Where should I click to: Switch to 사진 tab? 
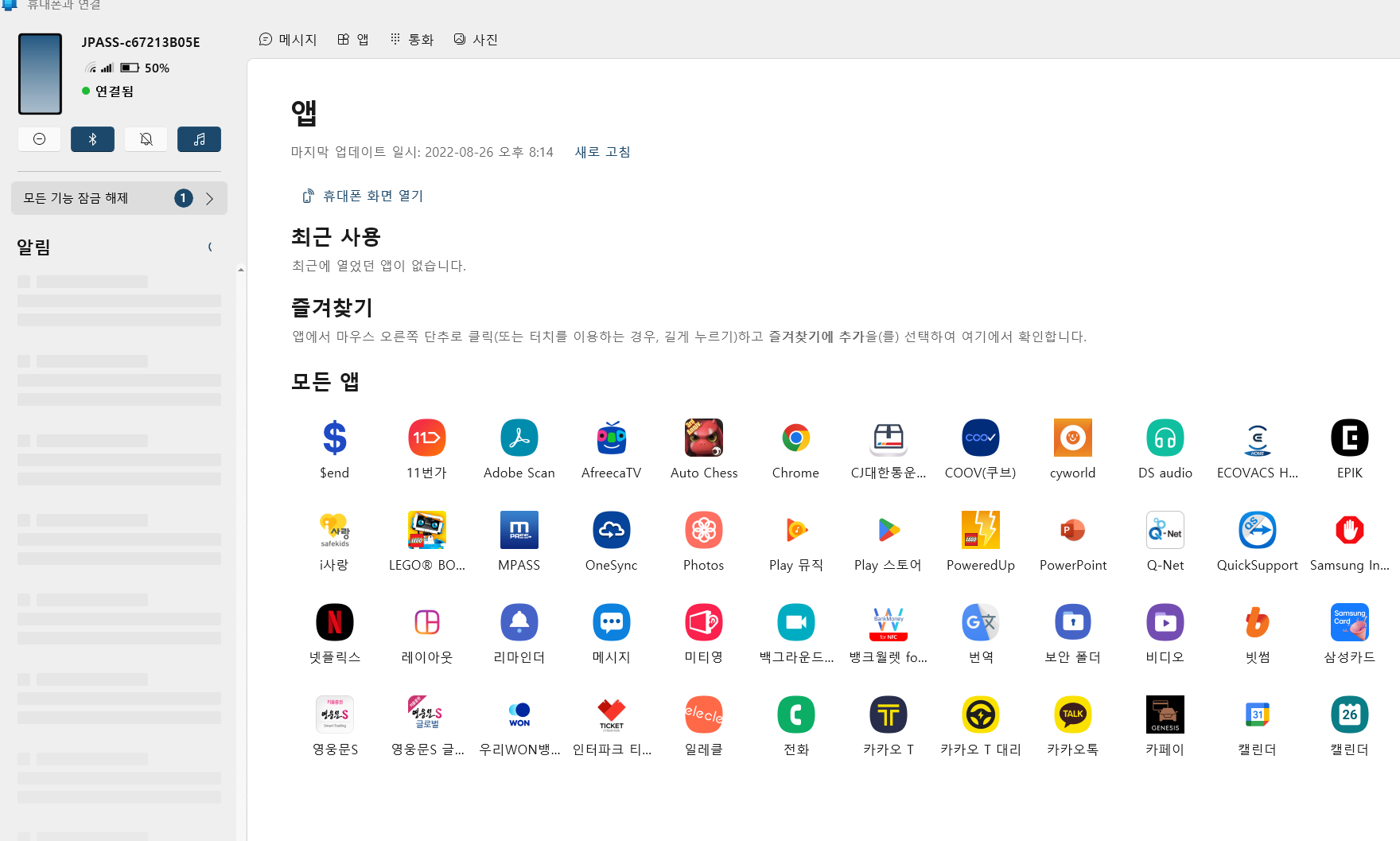pyautogui.click(x=476, y=40)
